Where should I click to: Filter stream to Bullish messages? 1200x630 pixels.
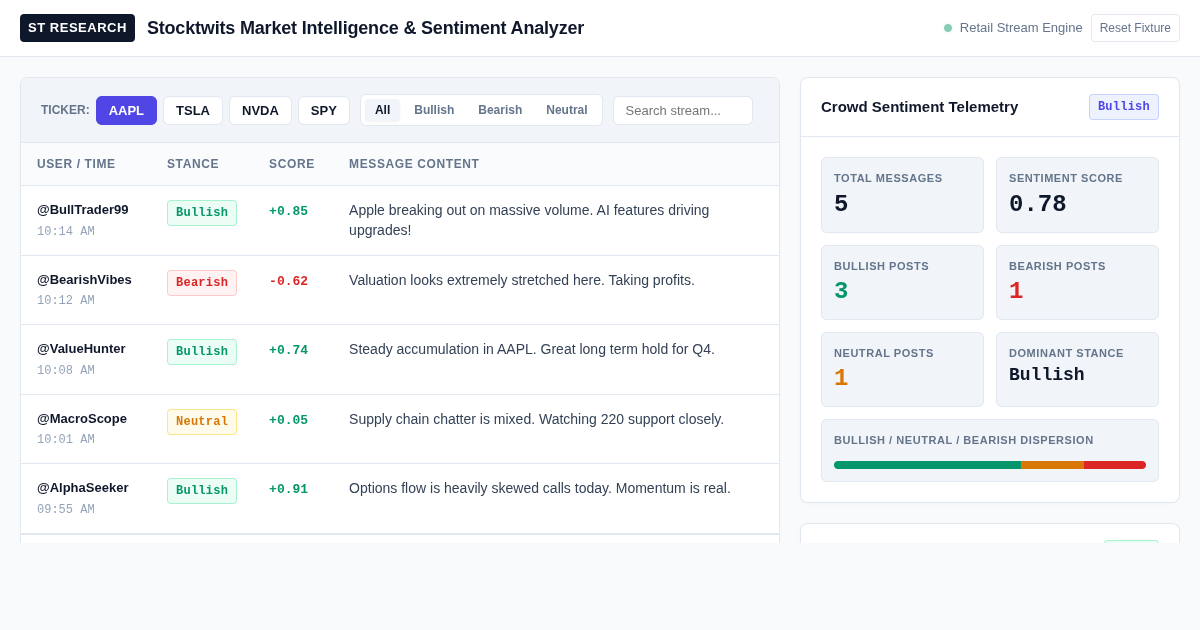pyautogui.click(x=434, y=110)
